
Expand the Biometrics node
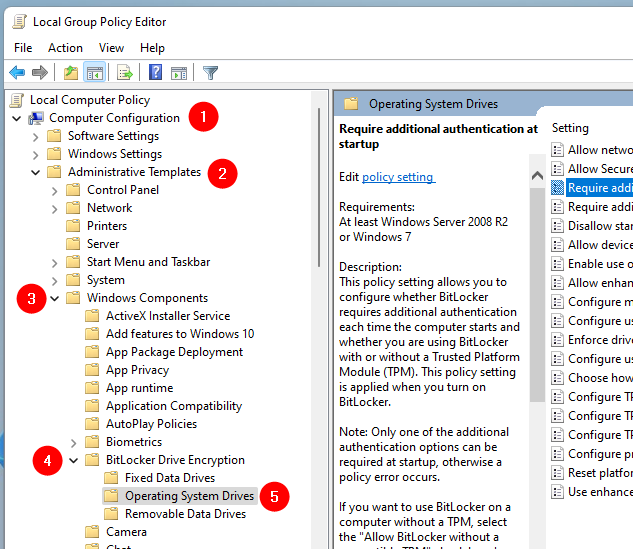73,443
